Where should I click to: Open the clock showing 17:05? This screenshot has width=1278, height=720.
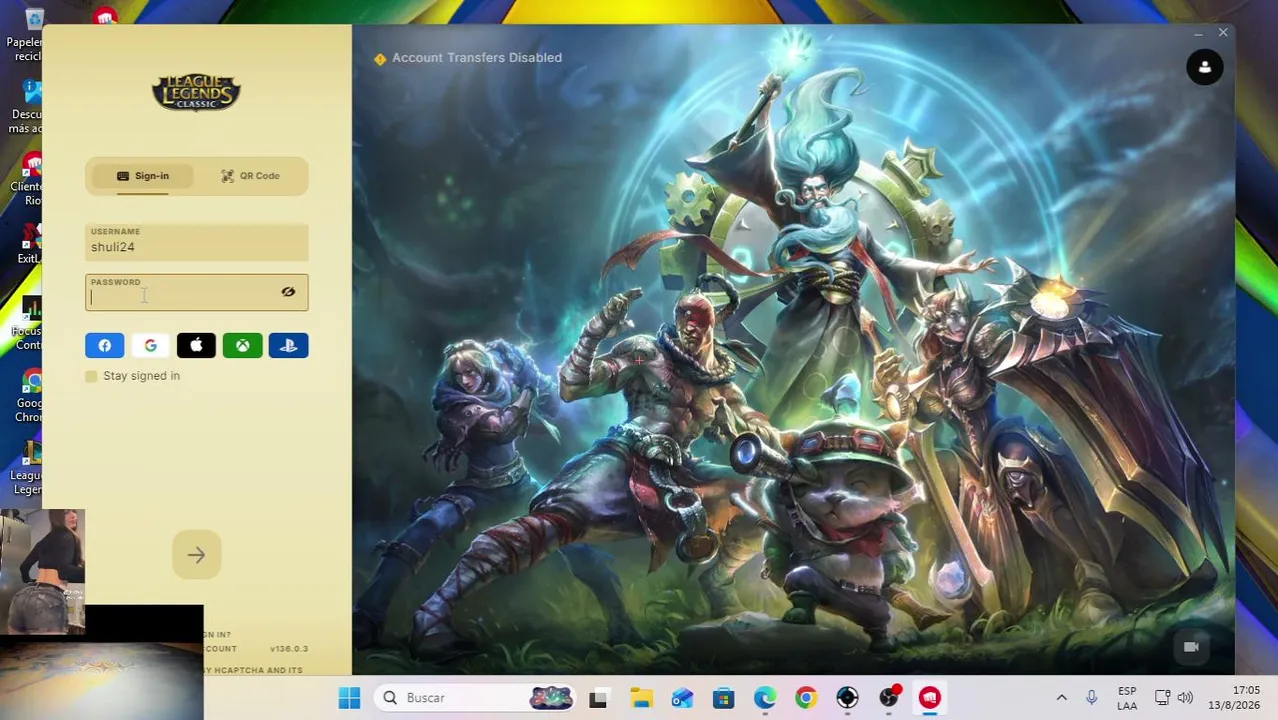1233,698
